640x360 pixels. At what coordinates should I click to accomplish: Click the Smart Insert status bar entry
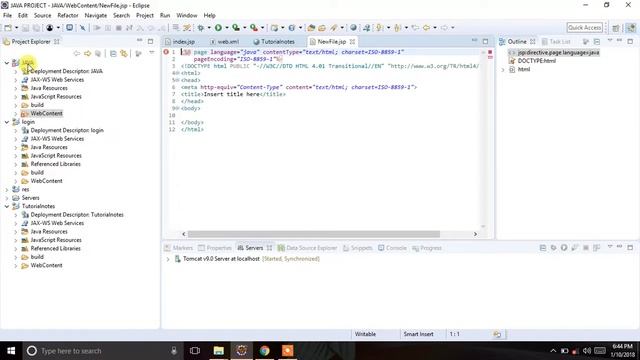(x=418, y=334)
